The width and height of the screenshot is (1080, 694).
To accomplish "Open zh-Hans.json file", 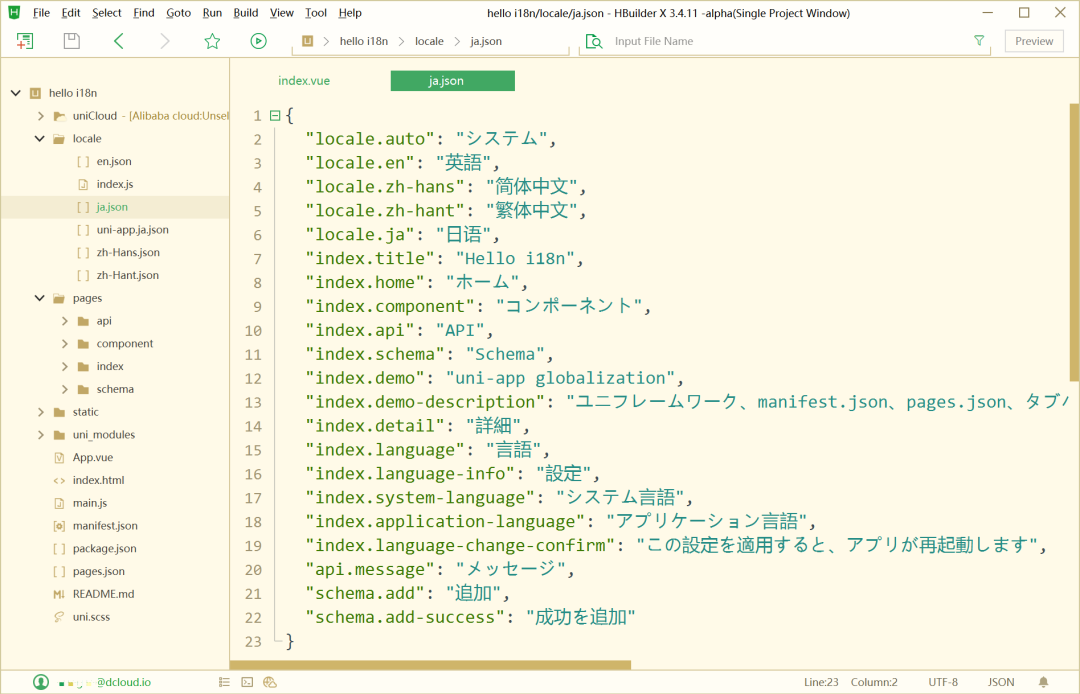I will pyautogui.click(x=128, y=252).
